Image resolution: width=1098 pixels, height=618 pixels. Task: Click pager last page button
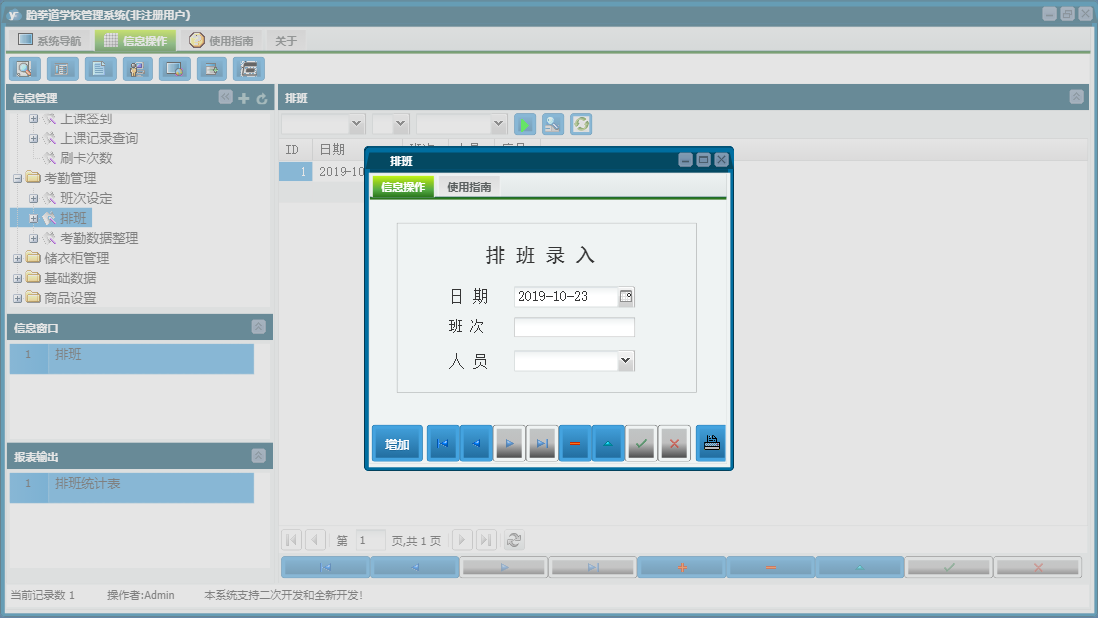(486, 540)
